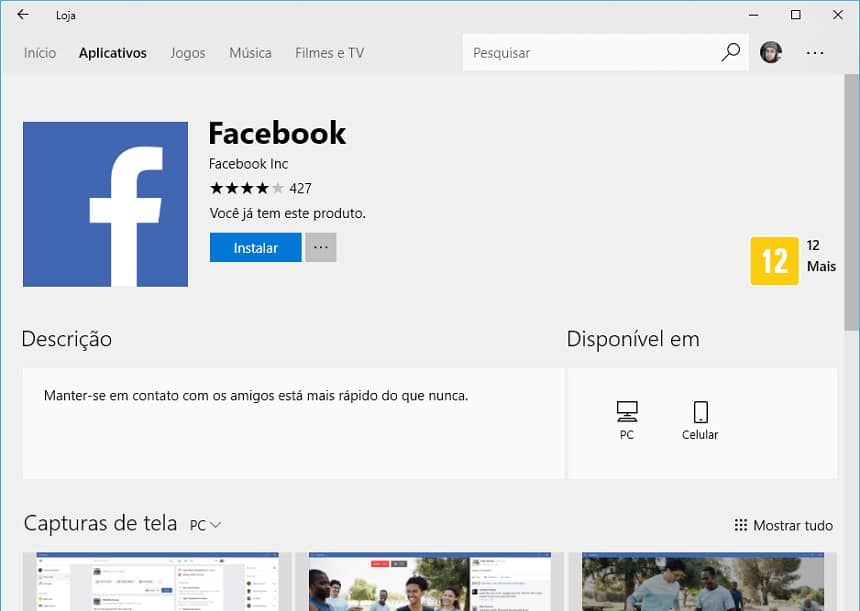Click the search magnifier icon
860x611 pixels.
tap(730, 53)
